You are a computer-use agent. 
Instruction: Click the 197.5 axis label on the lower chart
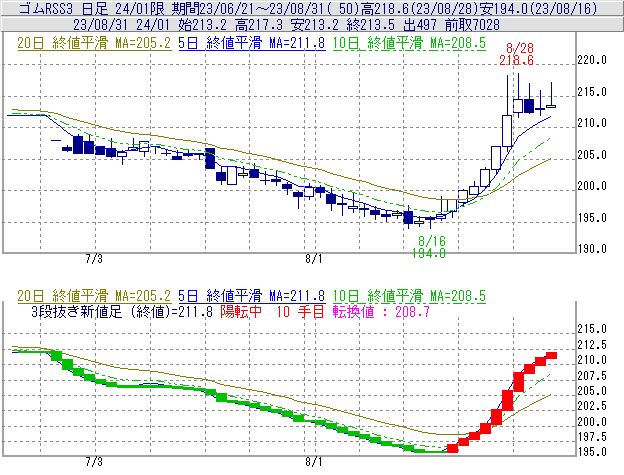(592, 437)
